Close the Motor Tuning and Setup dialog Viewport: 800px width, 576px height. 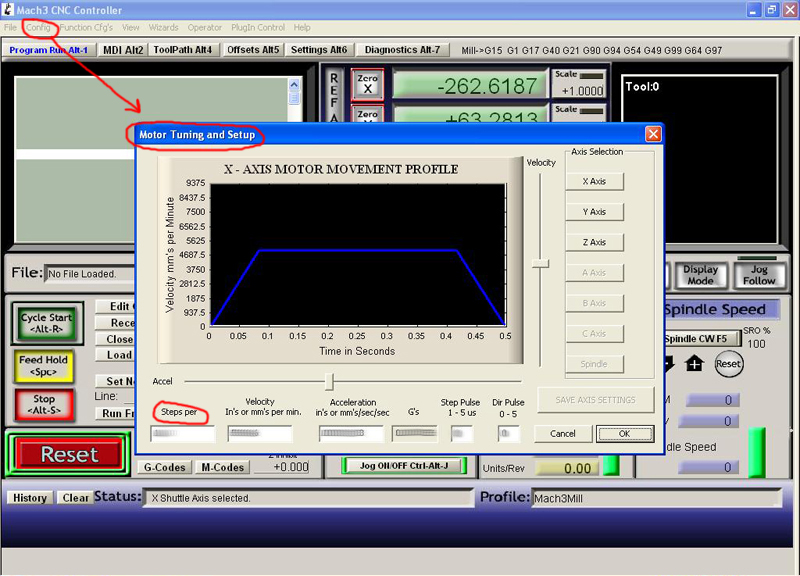653,134
